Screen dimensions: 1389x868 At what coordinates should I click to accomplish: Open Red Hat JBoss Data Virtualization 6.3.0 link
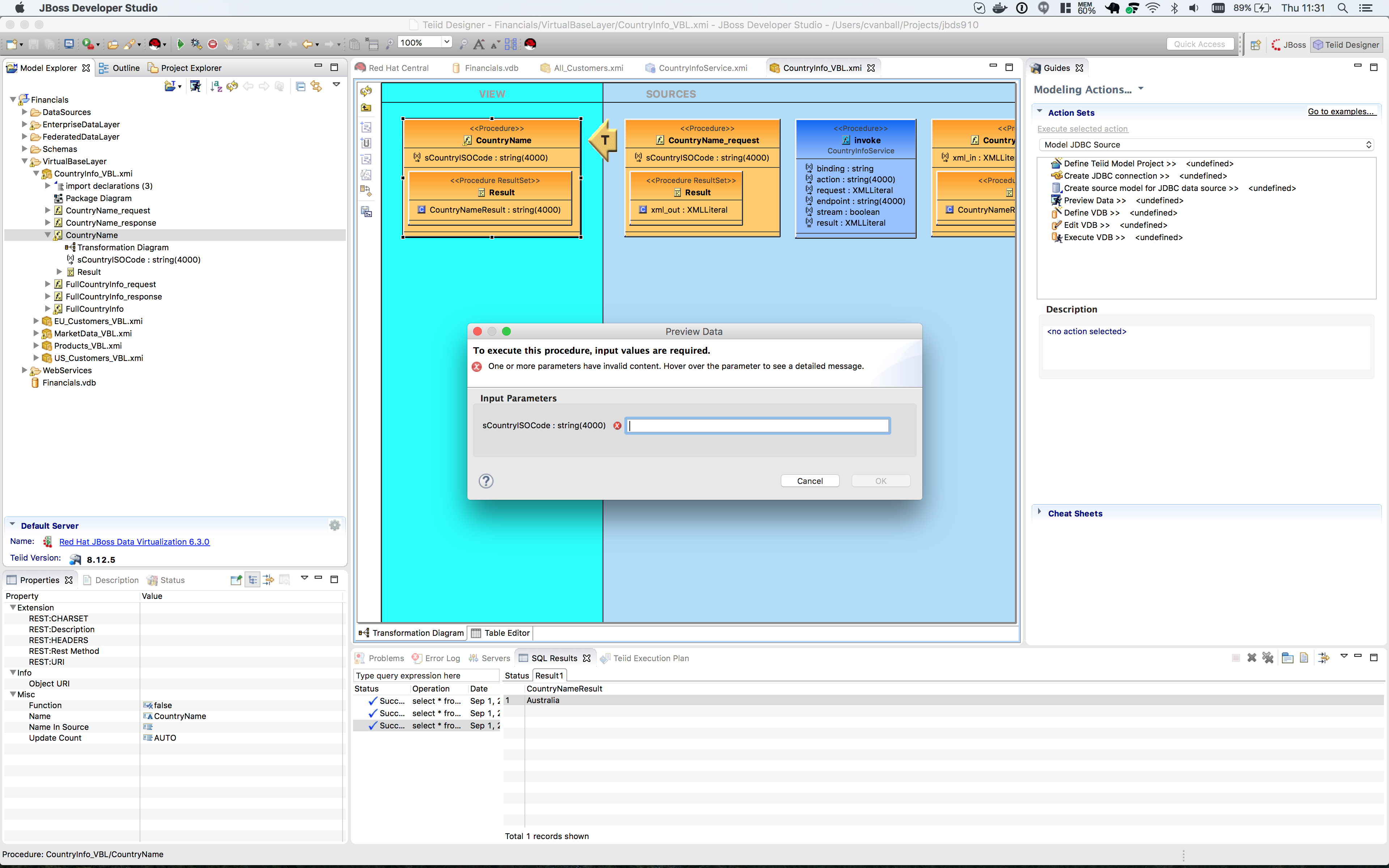[x=134, y=541]
